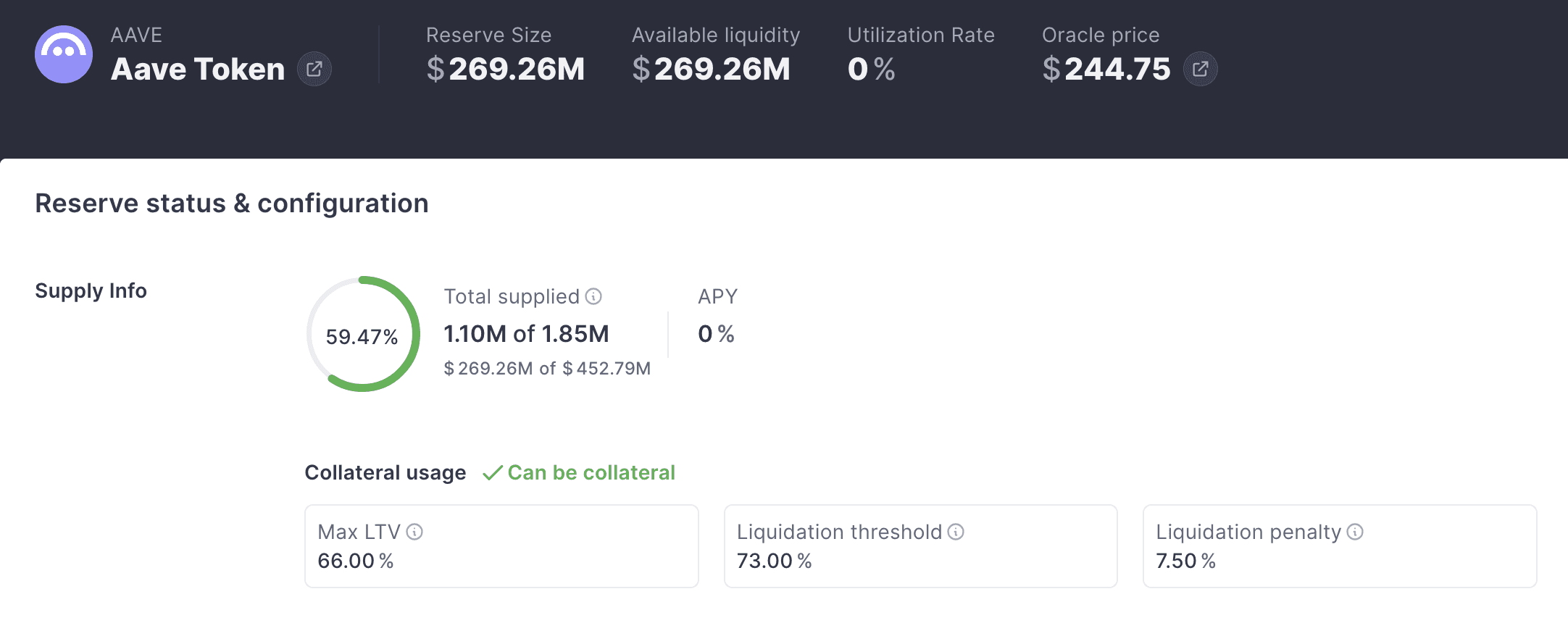This screenshot has width=1568, height=623.
Task: Click the green collateral checkmark icon
Action: pos(493,473)
